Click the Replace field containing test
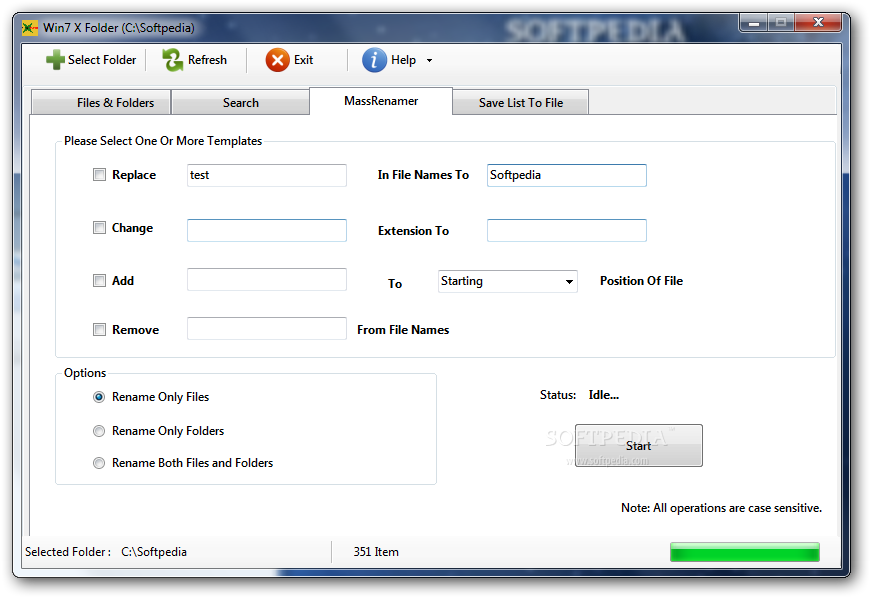 tap(267, 175)
